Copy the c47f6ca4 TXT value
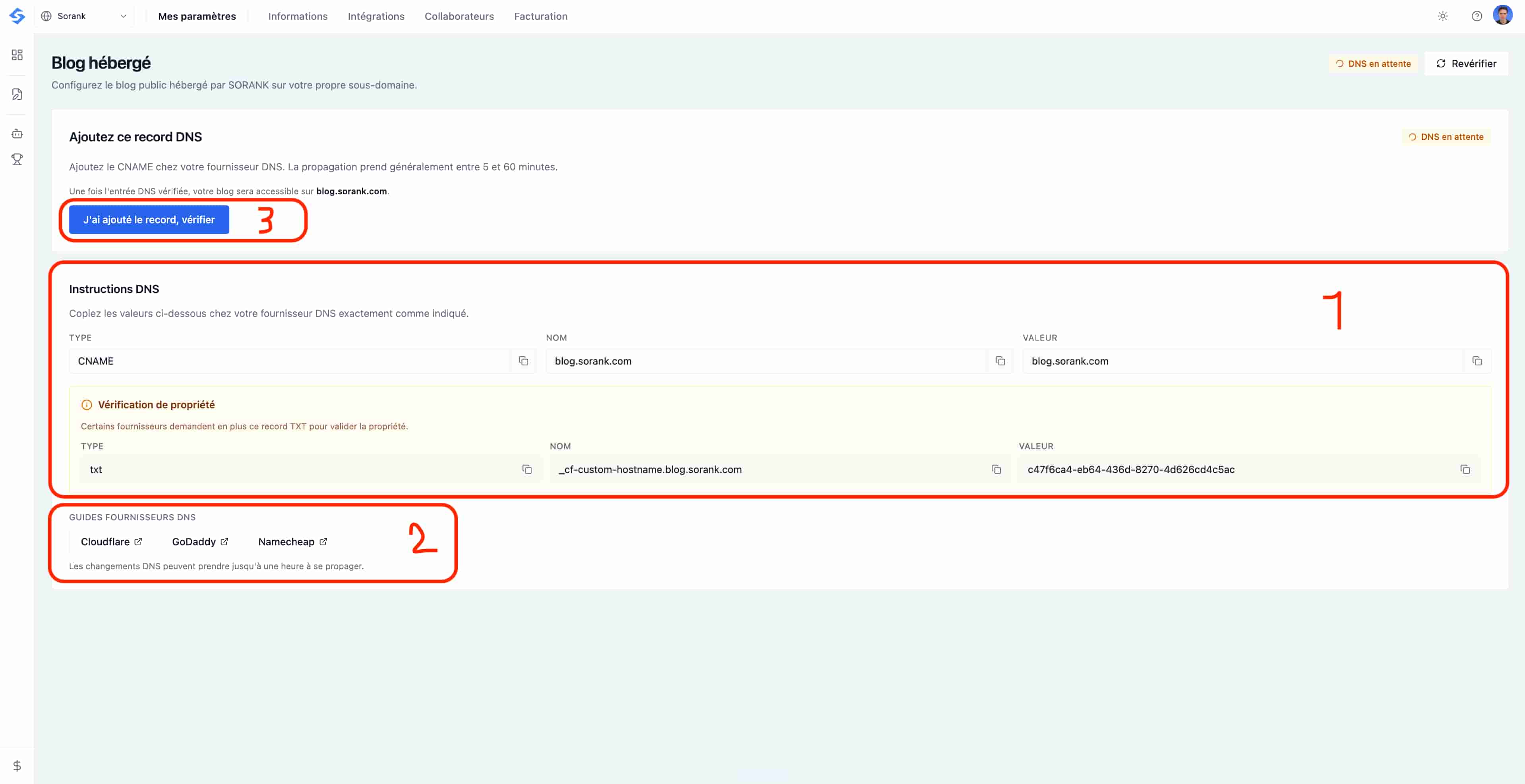The height and width of the screenshot is (784, 1525). [x=1465, y=469]
